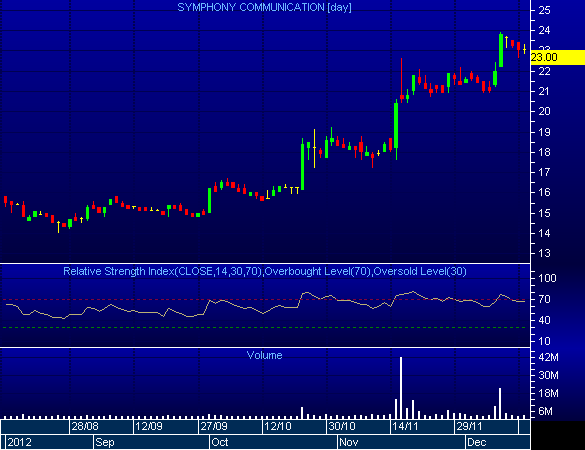585x450 pixels.
Task: Click the tallest 42M volume bar
Action: coord(401,388)
